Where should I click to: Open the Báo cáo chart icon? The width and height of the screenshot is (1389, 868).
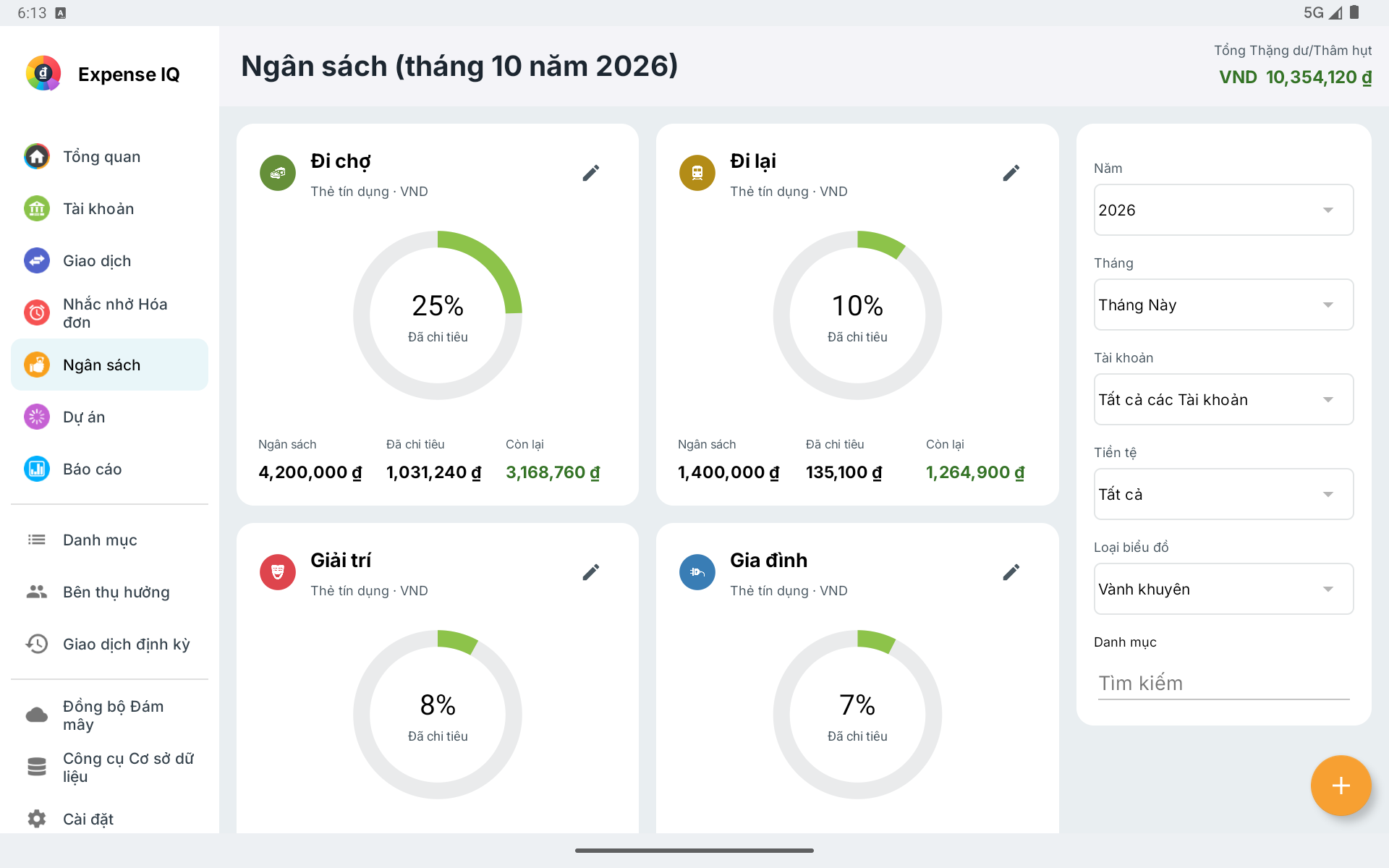(x=37, y=469)
